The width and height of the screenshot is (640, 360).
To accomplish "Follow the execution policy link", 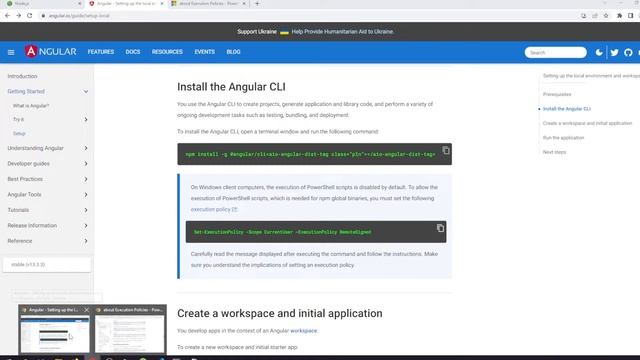I will [x=213, y=209].
